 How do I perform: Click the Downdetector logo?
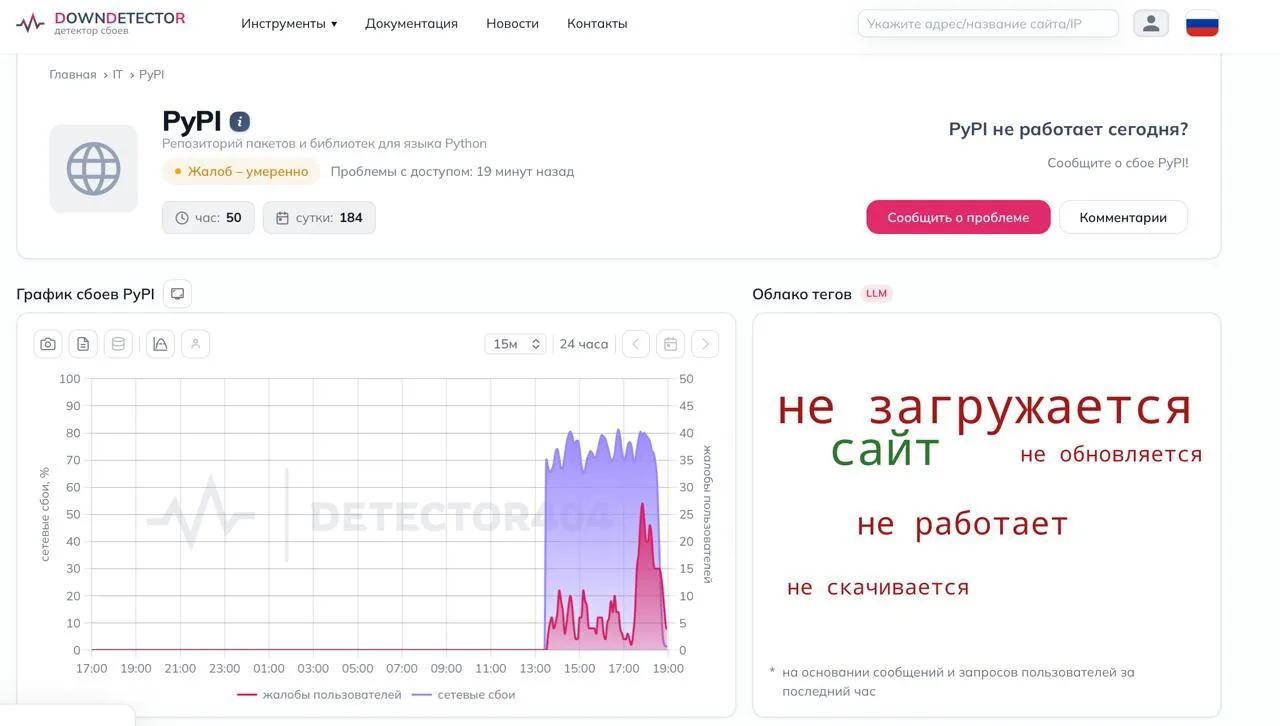click(100, 23)
